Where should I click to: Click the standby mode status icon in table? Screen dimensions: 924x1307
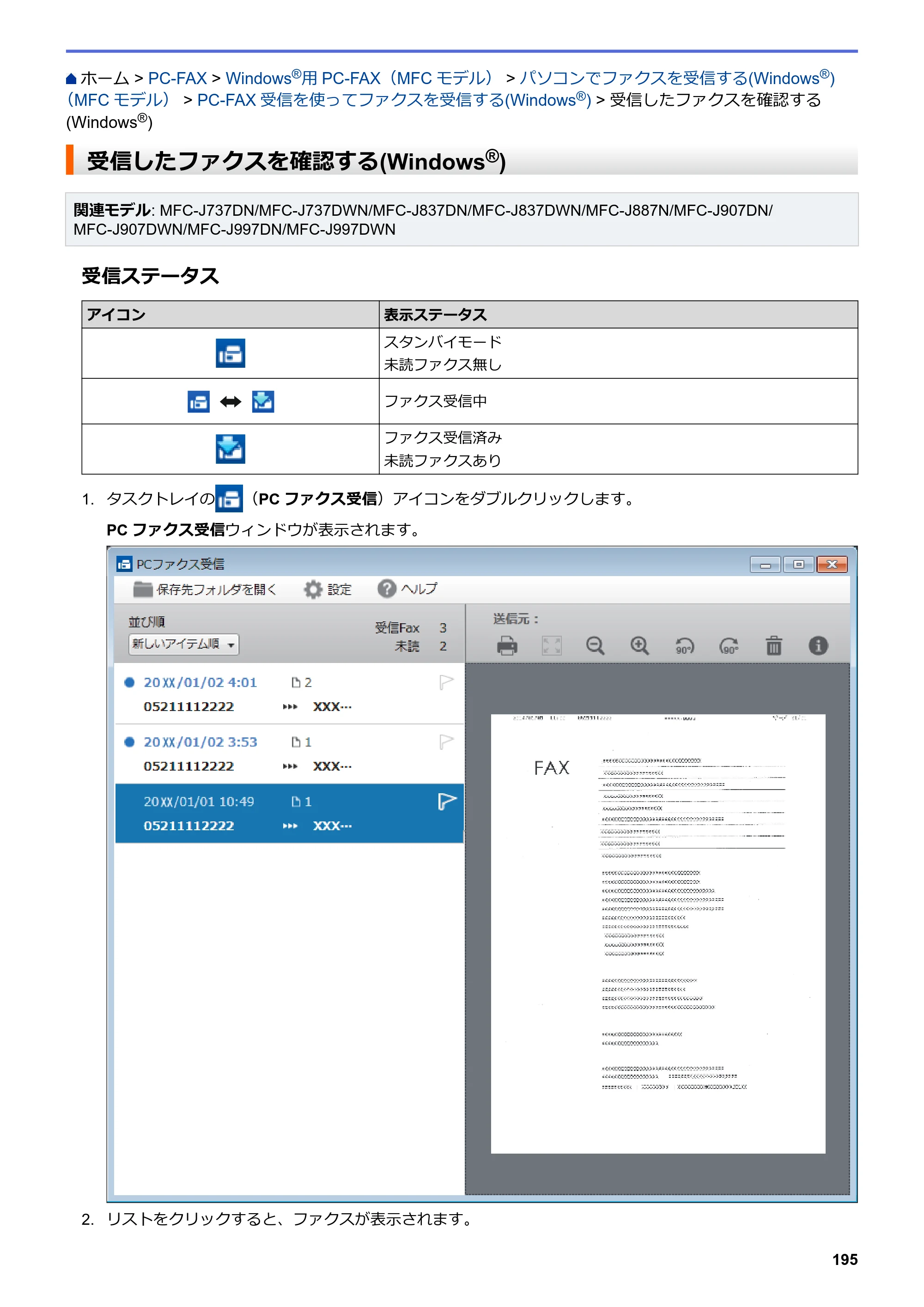pos(230,353)
